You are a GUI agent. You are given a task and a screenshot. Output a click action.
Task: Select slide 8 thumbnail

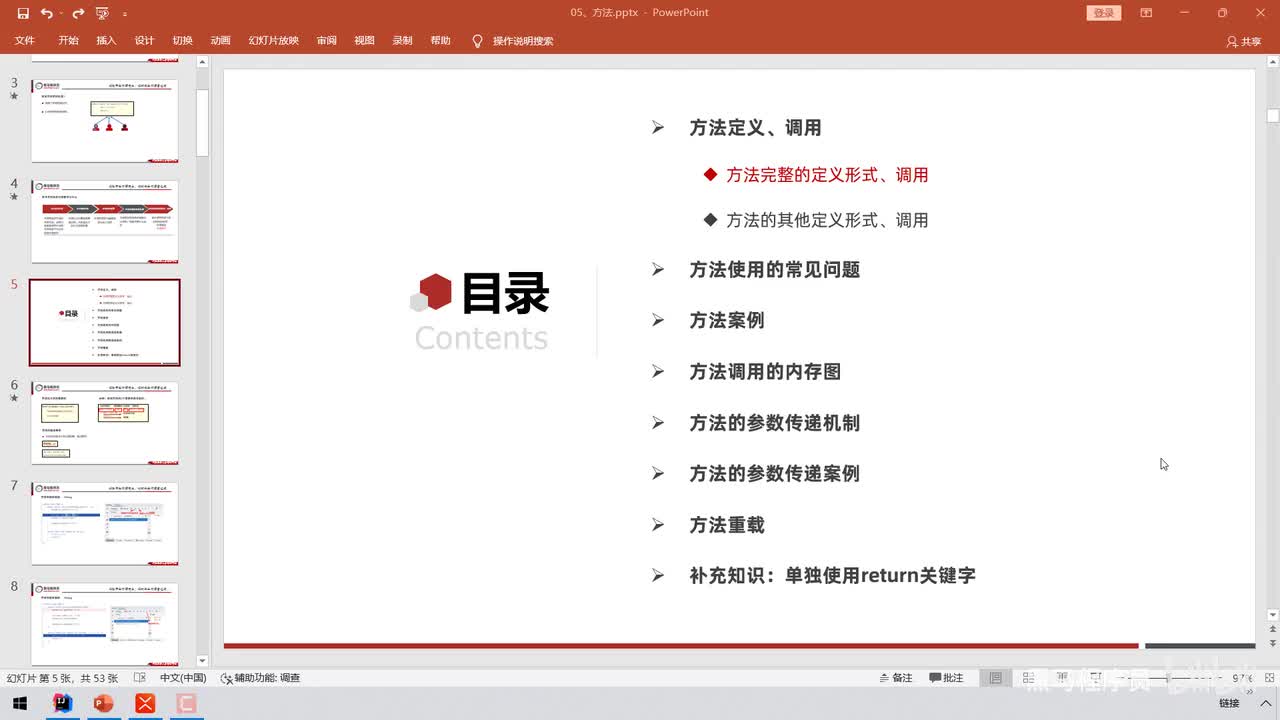pos(105,625)
